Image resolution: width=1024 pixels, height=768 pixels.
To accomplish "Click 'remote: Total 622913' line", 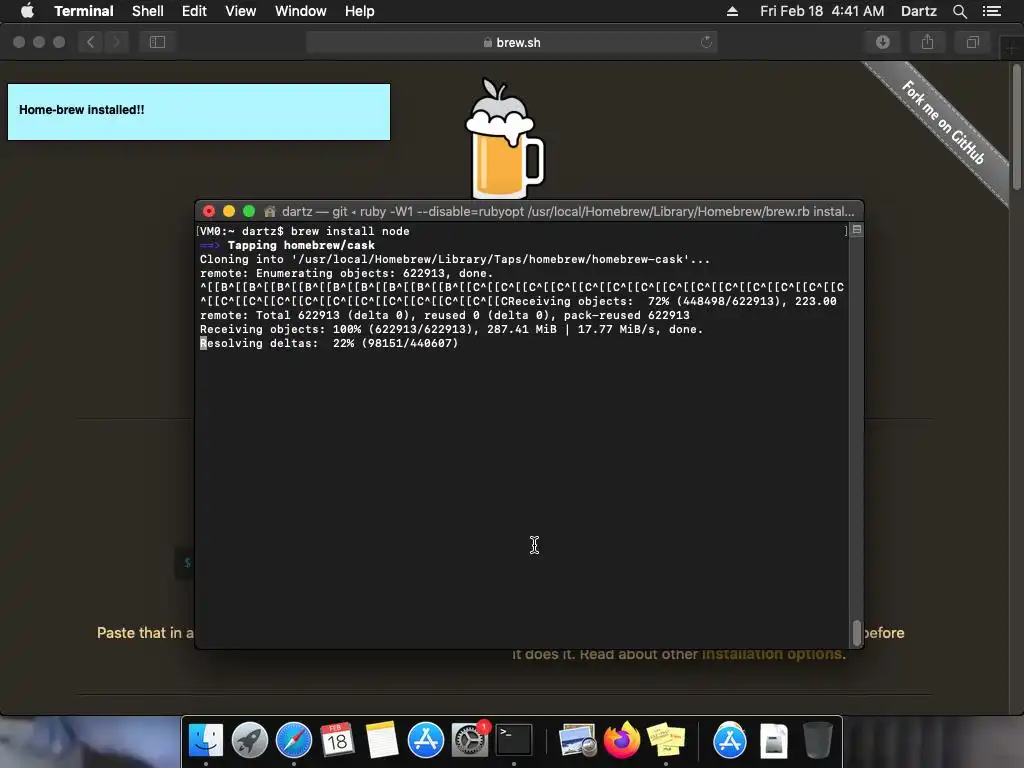I will pos(445,315).
